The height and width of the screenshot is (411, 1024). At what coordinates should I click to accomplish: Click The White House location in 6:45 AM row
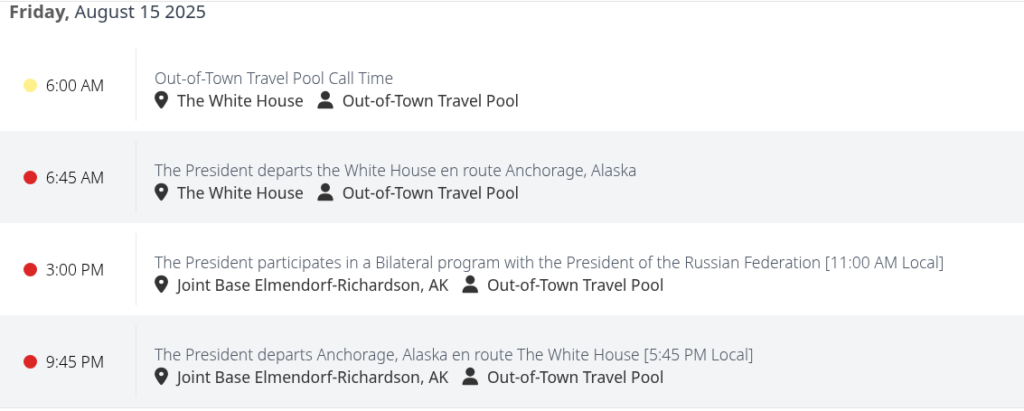(240, 193)
